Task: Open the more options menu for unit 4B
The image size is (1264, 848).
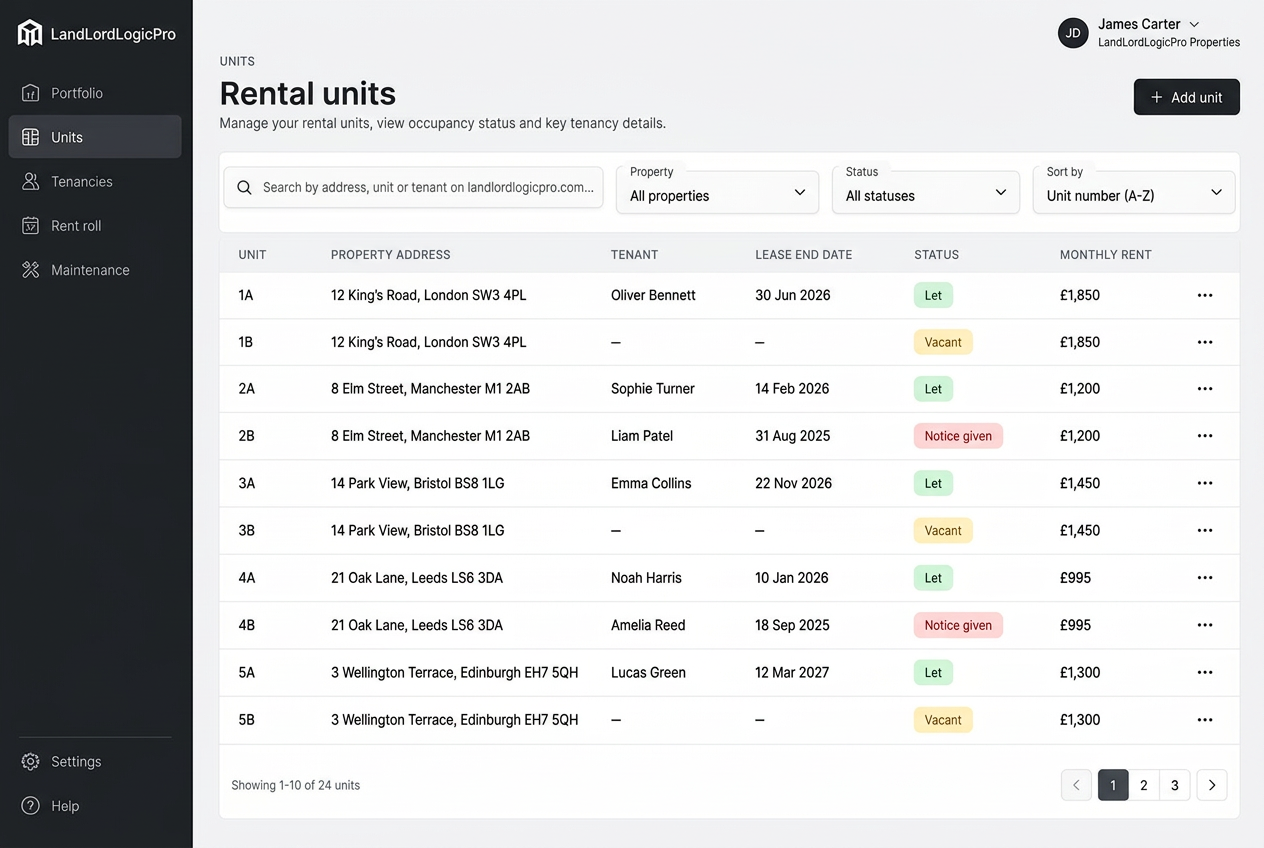Action: pyautogui.click(x=1205, y=625)
